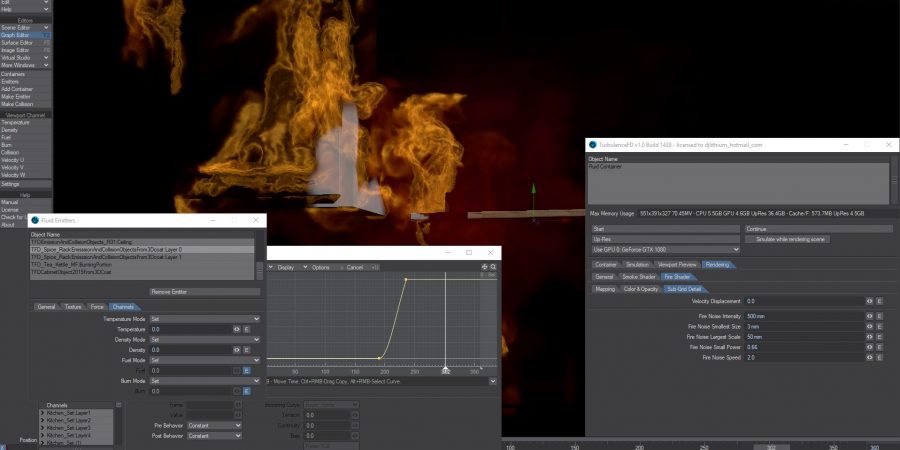This screenshot has height=450, width=900.
Task: Click the Fuel envelope E button
Action: pyautogui.click(x=247, y=370)
